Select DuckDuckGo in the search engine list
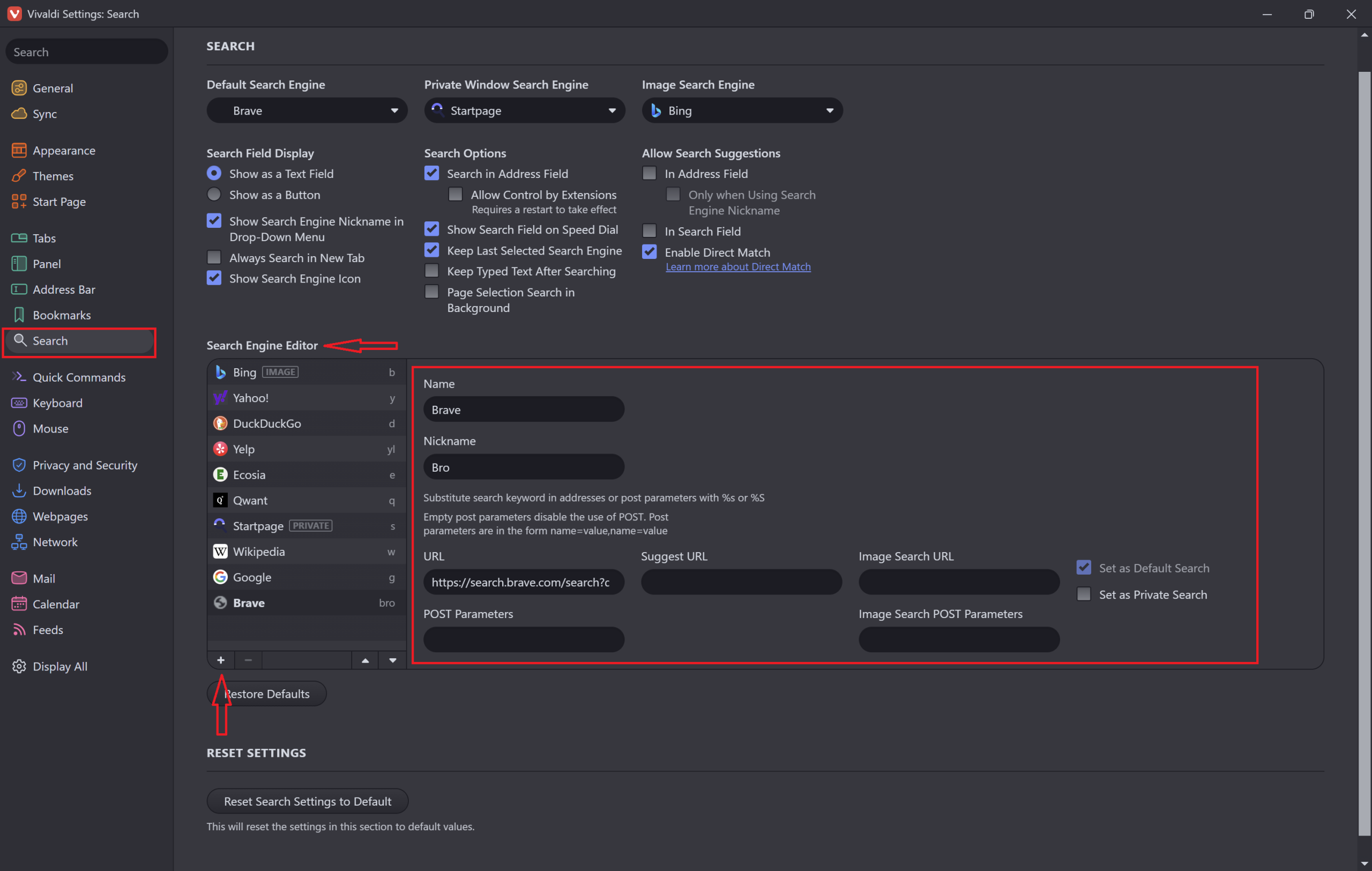Viewport: 1372px width, 871px height. [x=267, y=423]
